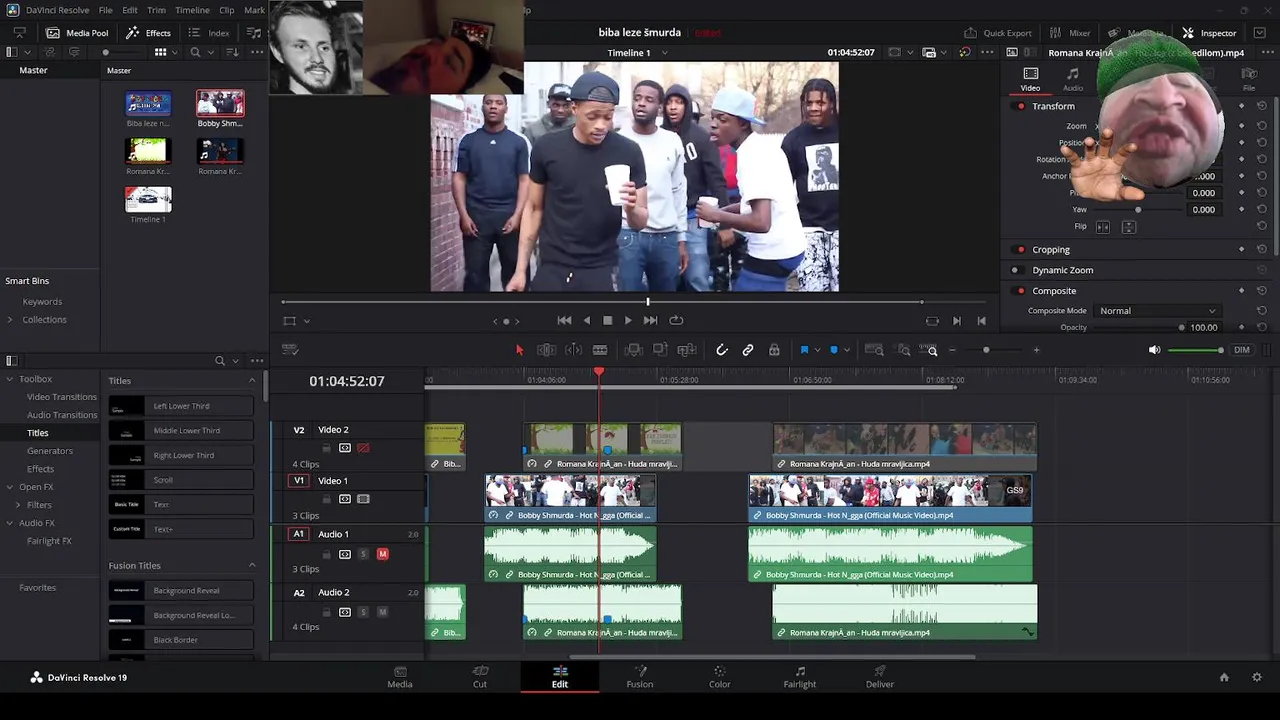Solo the Audio 2 track

pyautogui.click(x=363, y=612)
